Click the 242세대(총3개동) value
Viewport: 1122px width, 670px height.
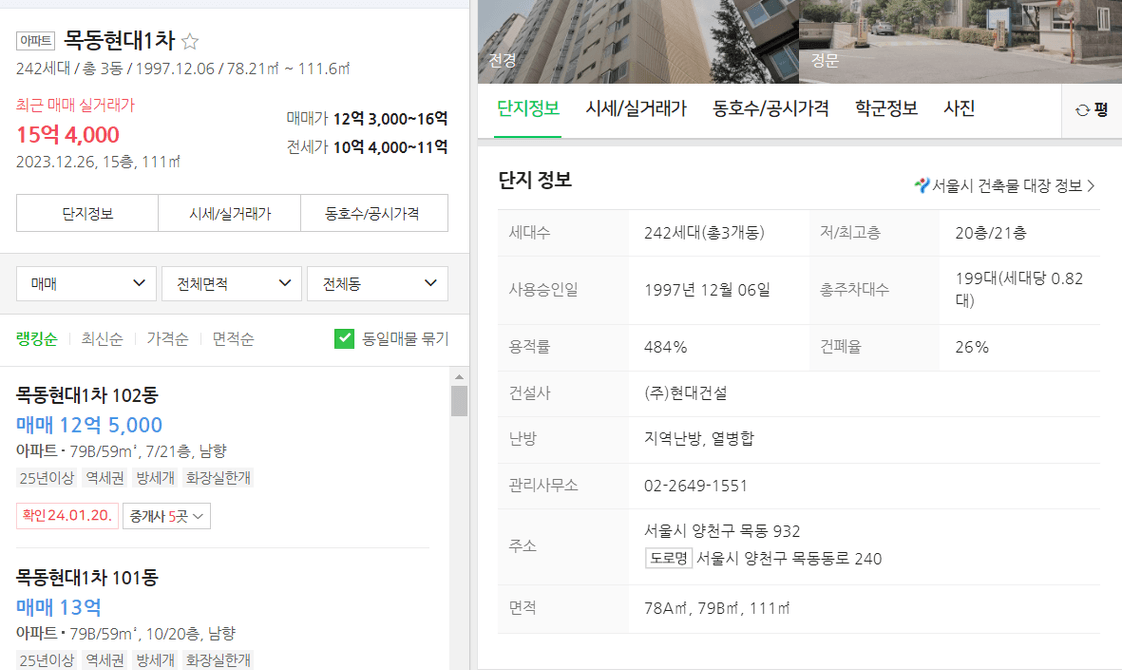[704, 233]
